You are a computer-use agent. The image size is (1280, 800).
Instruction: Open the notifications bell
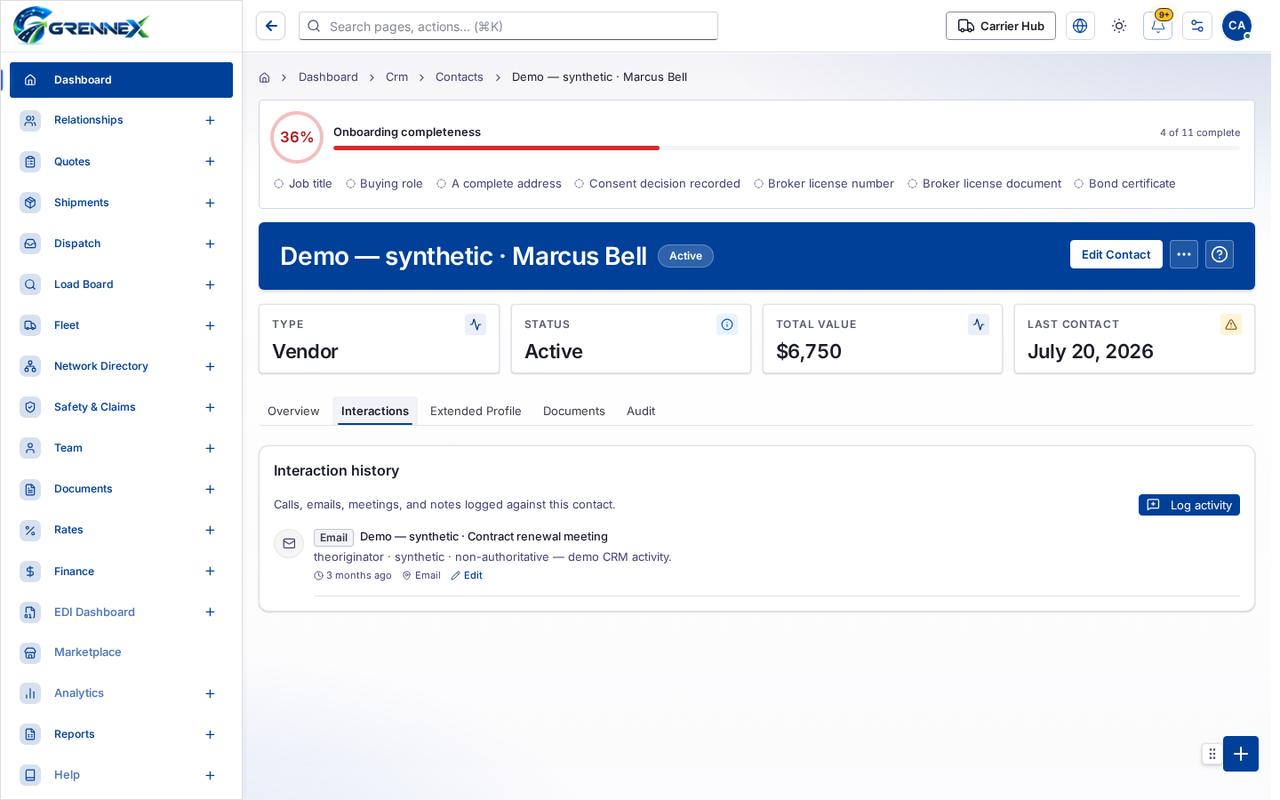pyautogui.click(x=1158, y=26)
